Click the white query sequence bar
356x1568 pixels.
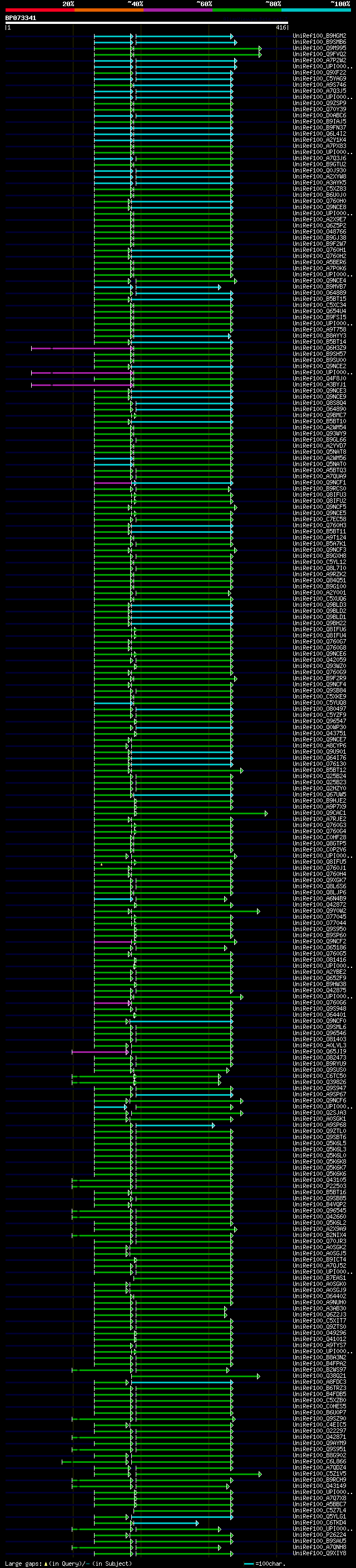click(x=147, y=23)
